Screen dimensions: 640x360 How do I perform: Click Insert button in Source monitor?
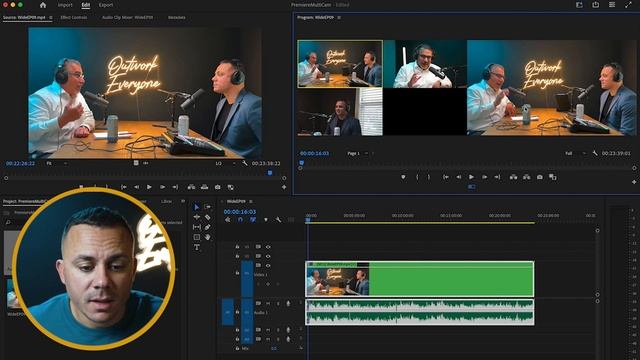click(x=191, y=187)
